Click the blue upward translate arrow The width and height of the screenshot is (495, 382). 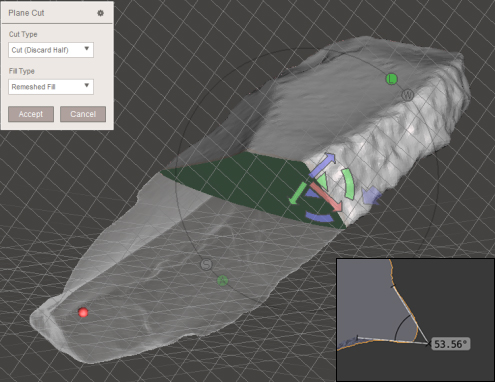pyautogui.click(x=322, y=164)
